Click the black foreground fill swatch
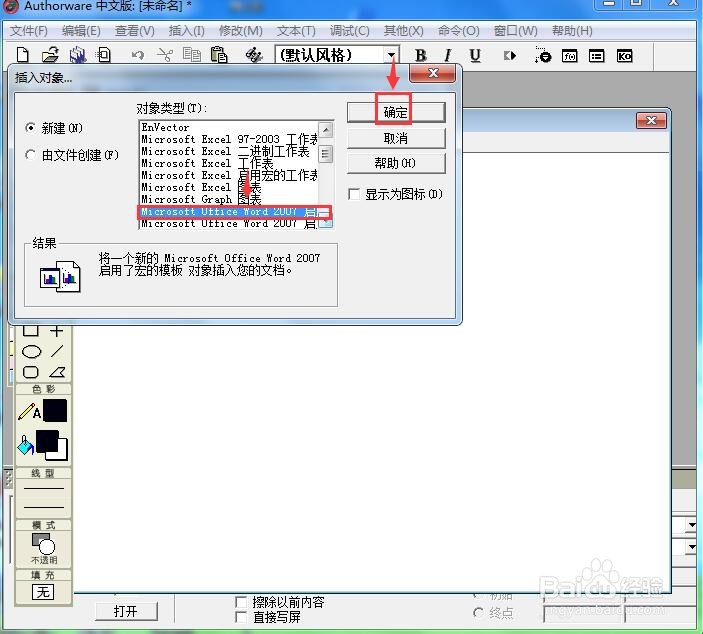Viewport: 703px width, 634px height. tap(47, 441)
